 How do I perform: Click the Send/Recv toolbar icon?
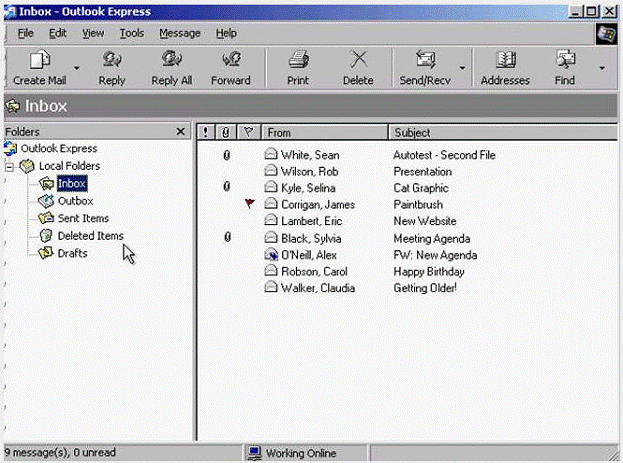pos(426,66)
